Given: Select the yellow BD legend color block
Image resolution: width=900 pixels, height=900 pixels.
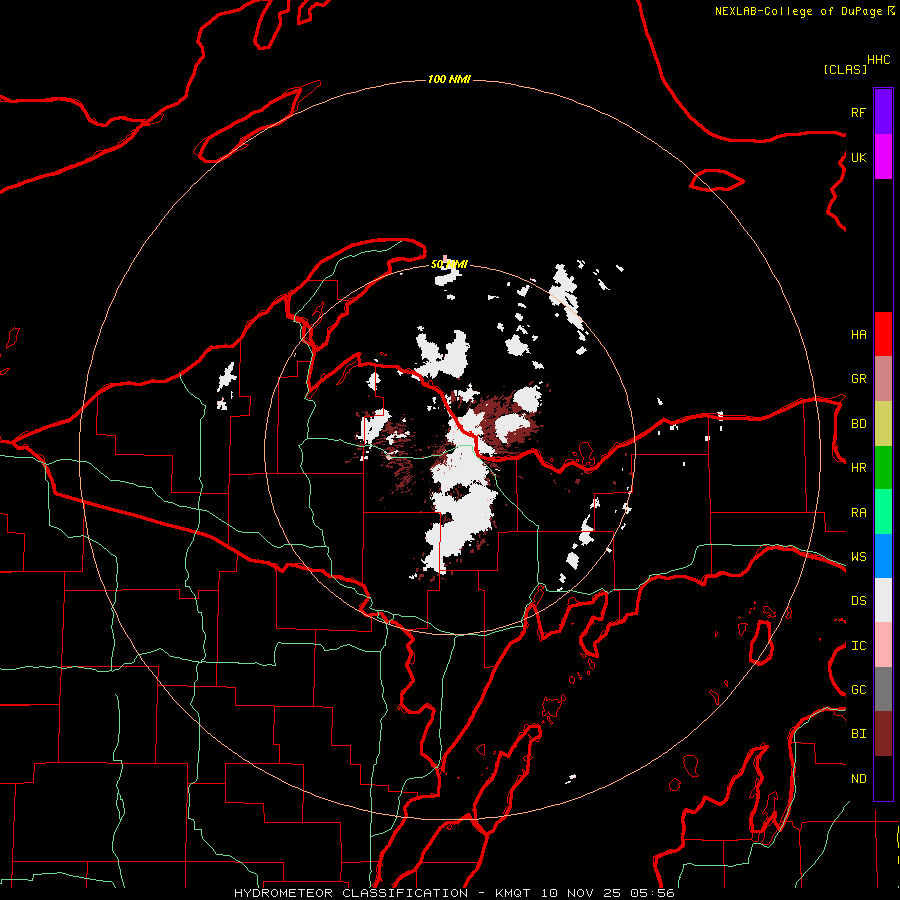Looking at the screenshot, I should pyautogui.click(x=883, y=423).
